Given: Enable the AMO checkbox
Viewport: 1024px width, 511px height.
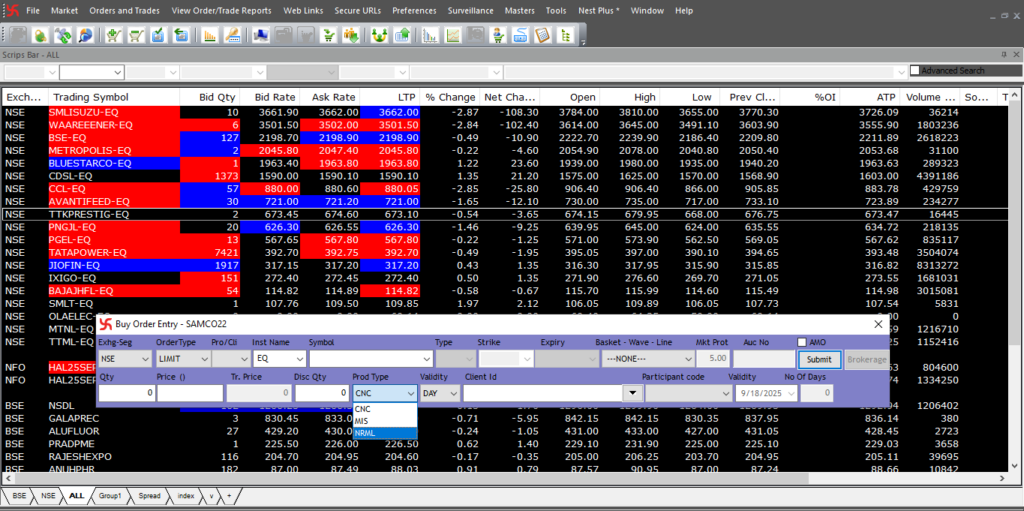Looking at the screenshot, I should click(x=802, y=342).
